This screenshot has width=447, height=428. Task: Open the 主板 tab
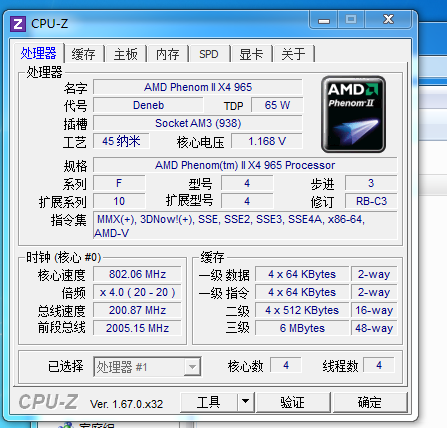click(126, 54)
